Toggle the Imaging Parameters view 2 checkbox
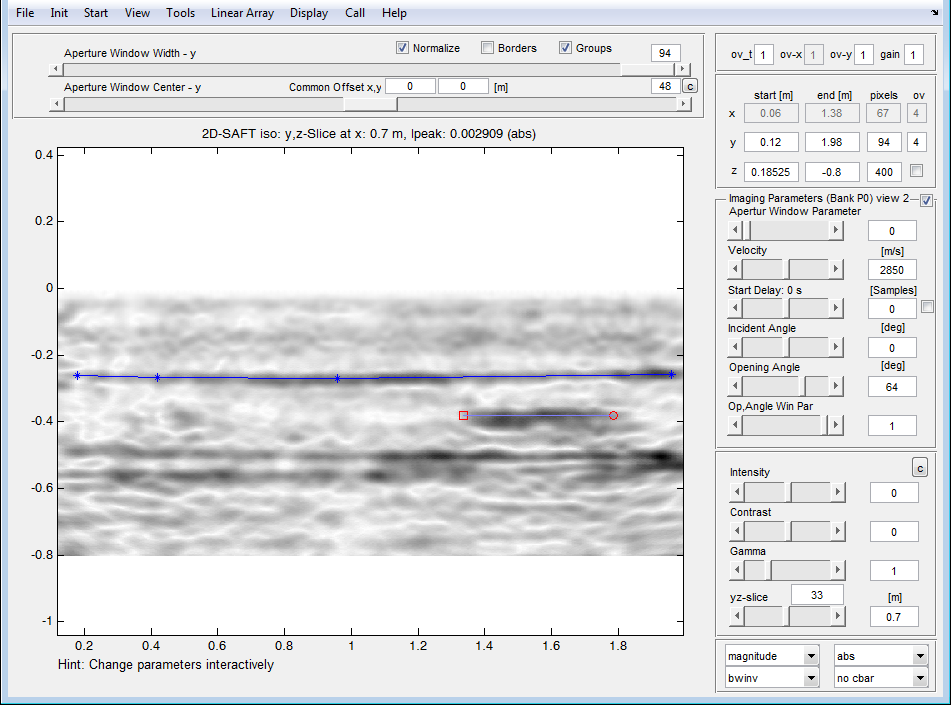 tap(926, 200)
